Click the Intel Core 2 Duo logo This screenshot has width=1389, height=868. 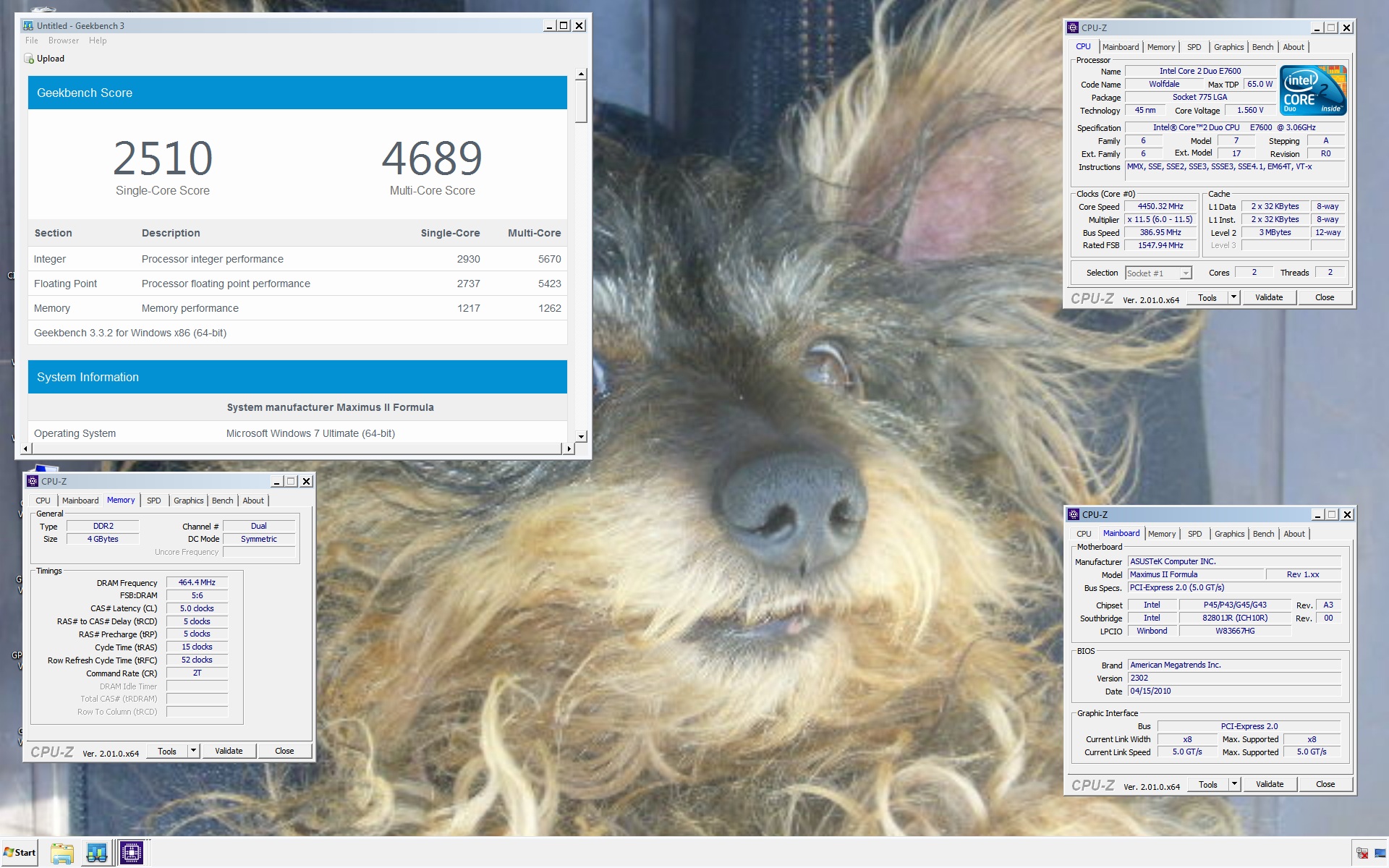coord(1312,90)
